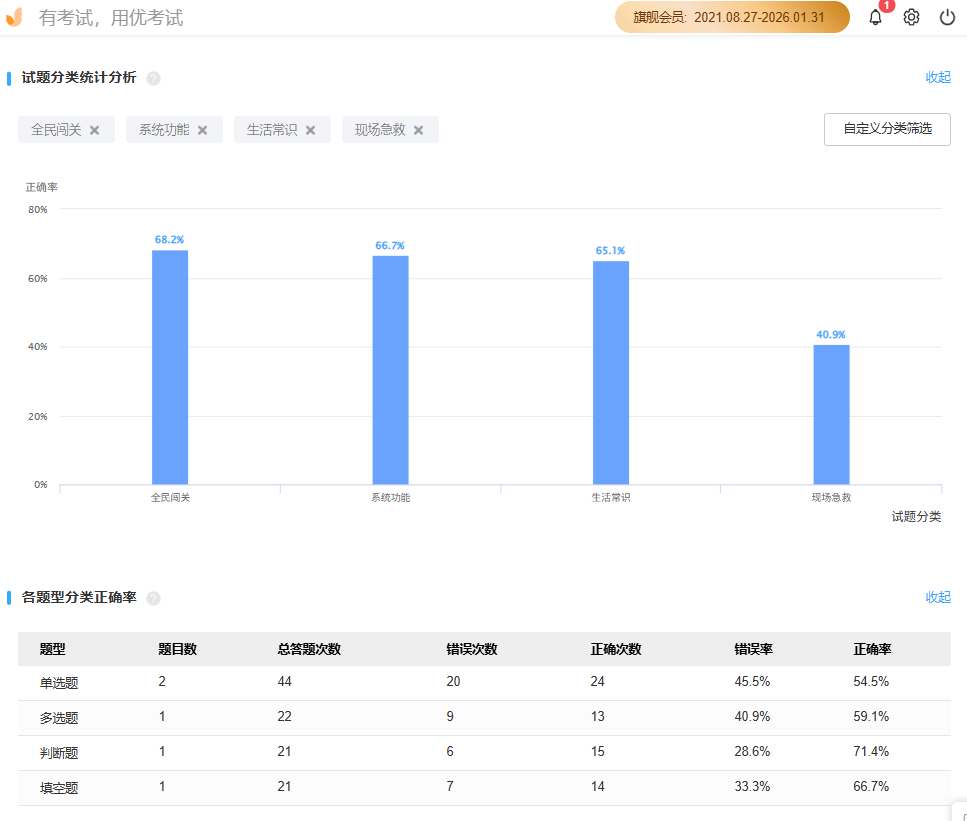Click the orange app logo icon
The height and width of the screenshot is (821, 967).
tap(14, 17)
